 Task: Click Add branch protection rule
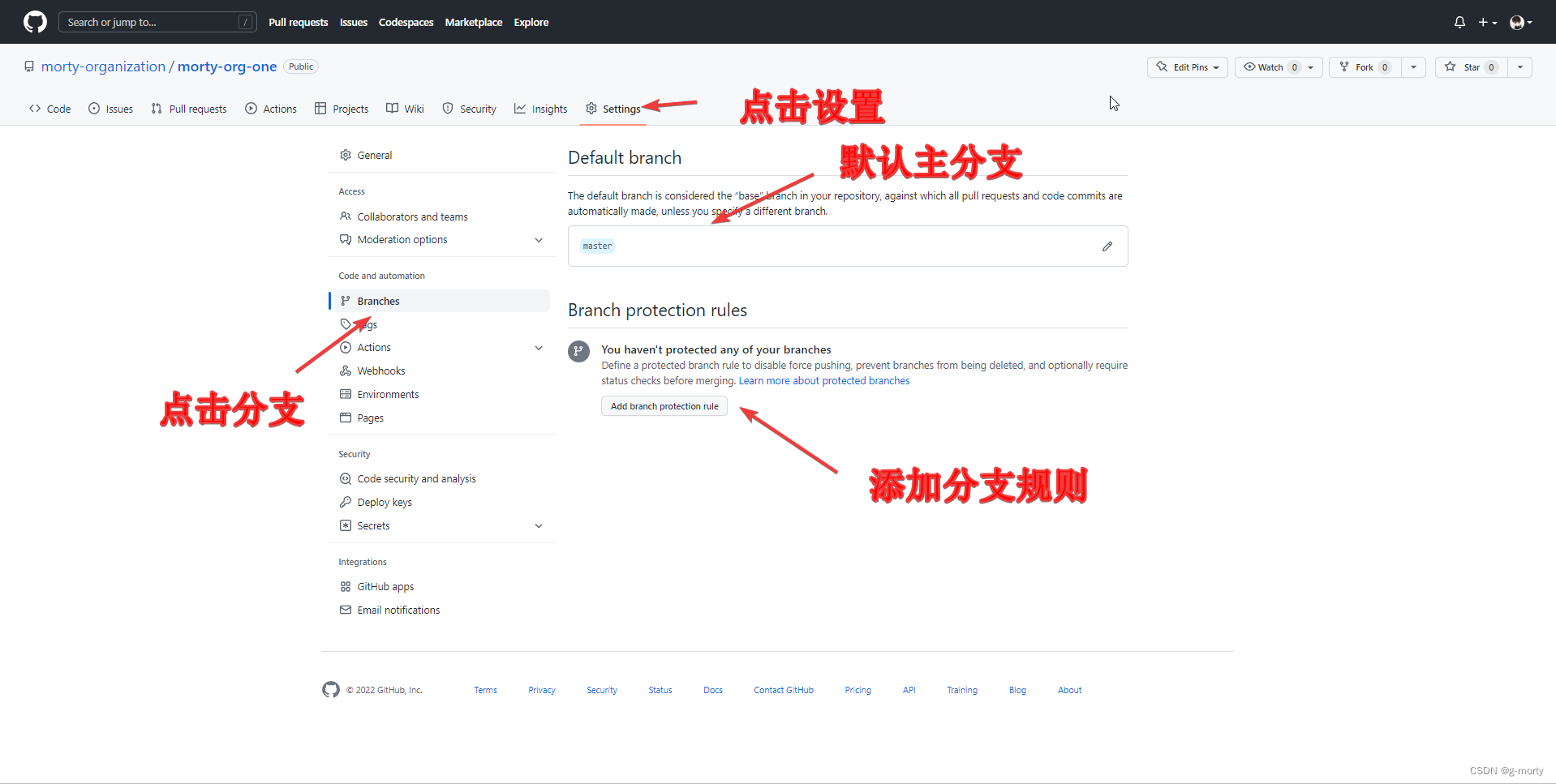(x=664, y=406)
